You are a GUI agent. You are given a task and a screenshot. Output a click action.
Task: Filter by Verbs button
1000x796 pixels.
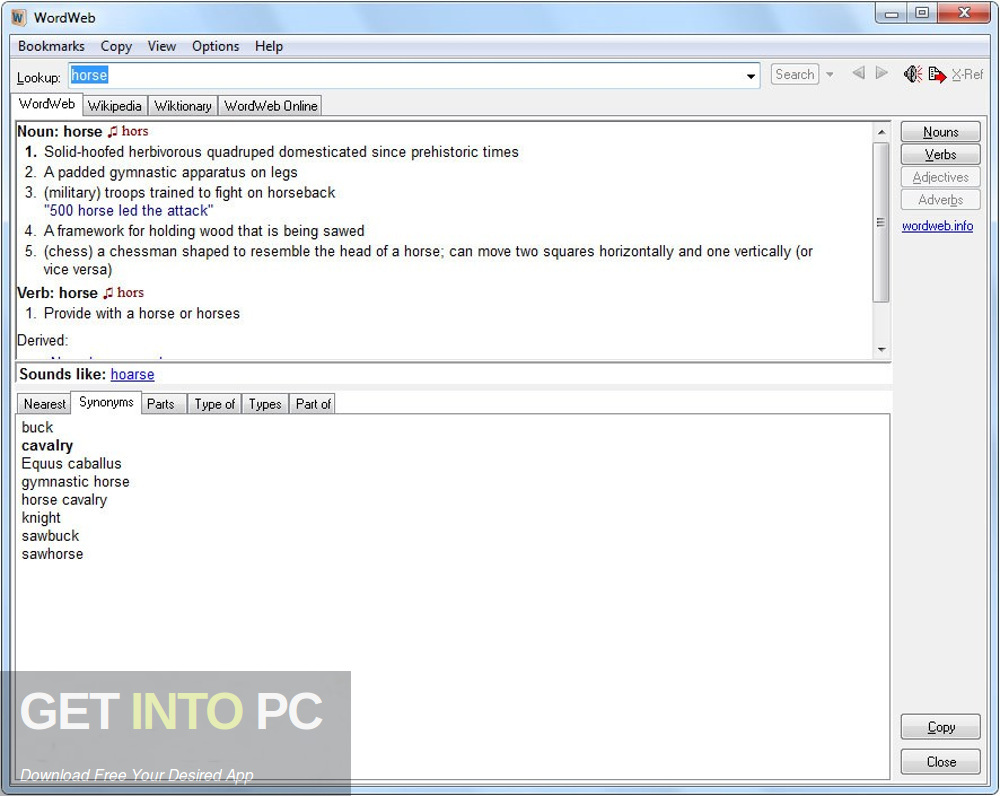[941, 155]
